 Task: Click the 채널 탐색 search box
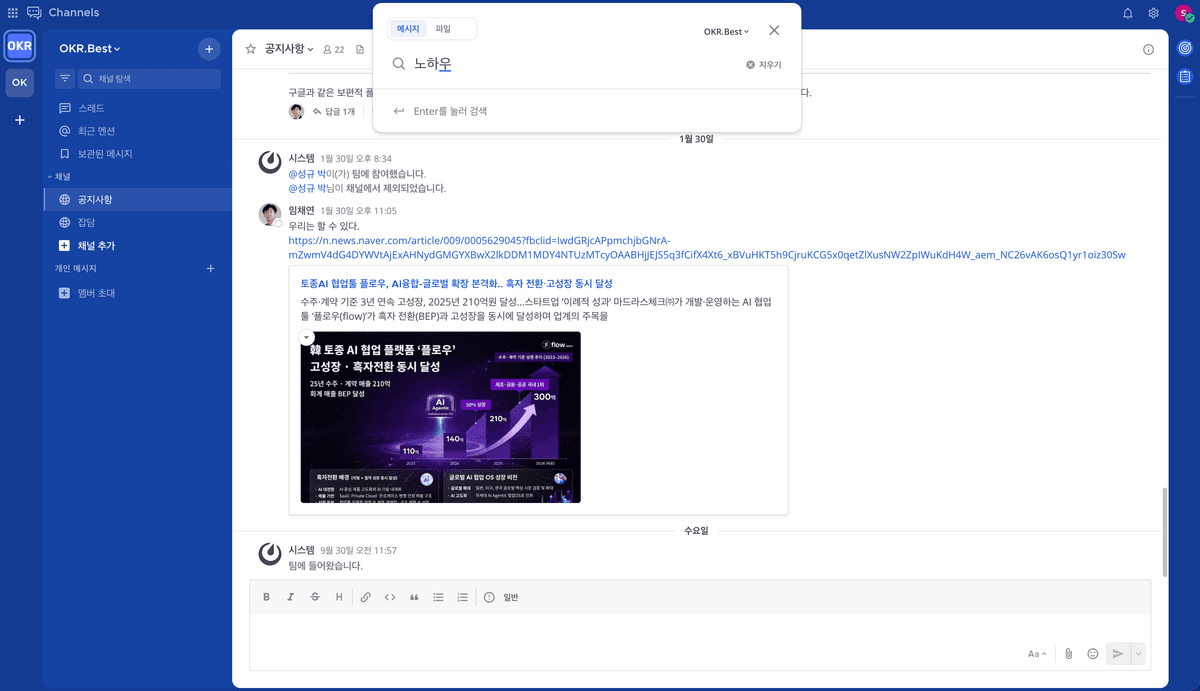149,78
